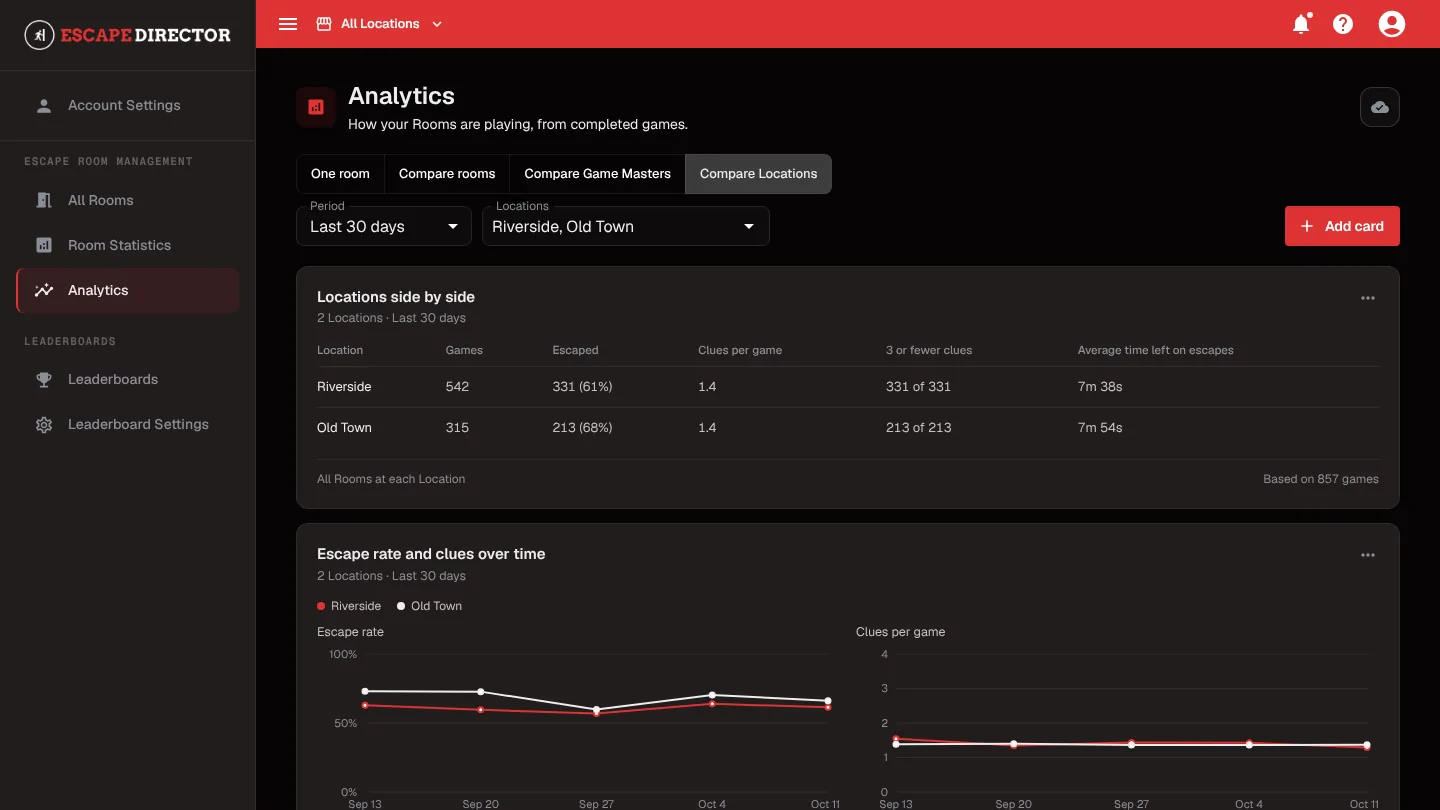Click the Analytics trend line icon
This screenshot has width=1440, height=810.
click(x=44, y=290)
